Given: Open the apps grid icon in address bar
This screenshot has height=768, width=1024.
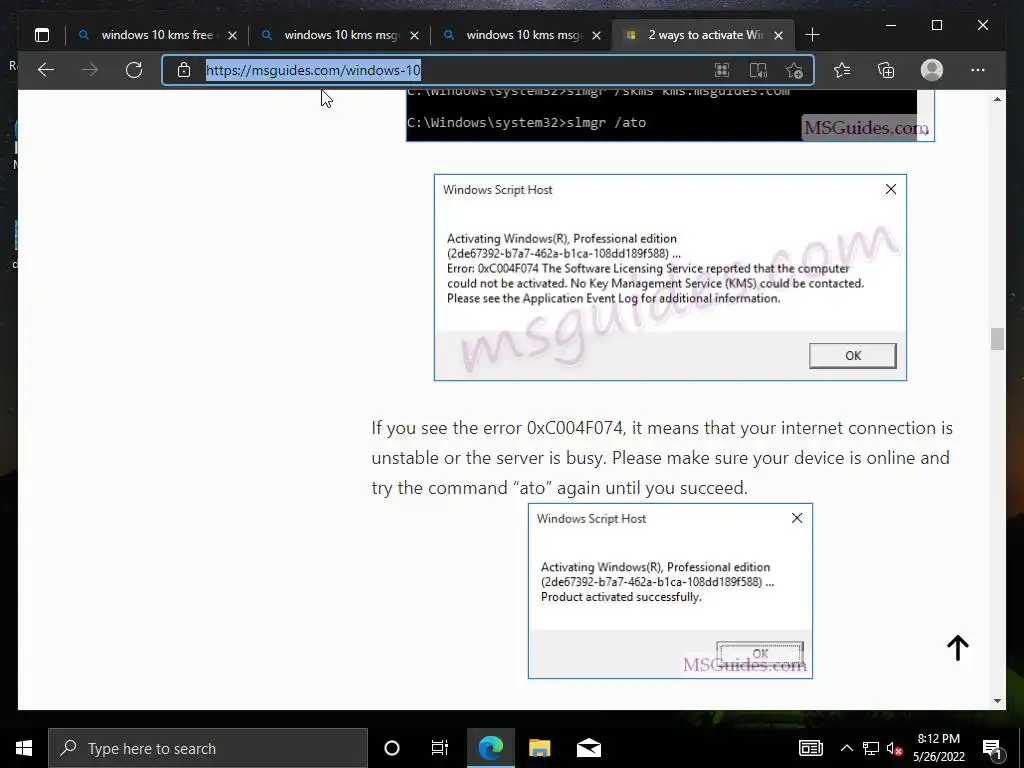Looking at the screenshot, I should tap(722, 70).
